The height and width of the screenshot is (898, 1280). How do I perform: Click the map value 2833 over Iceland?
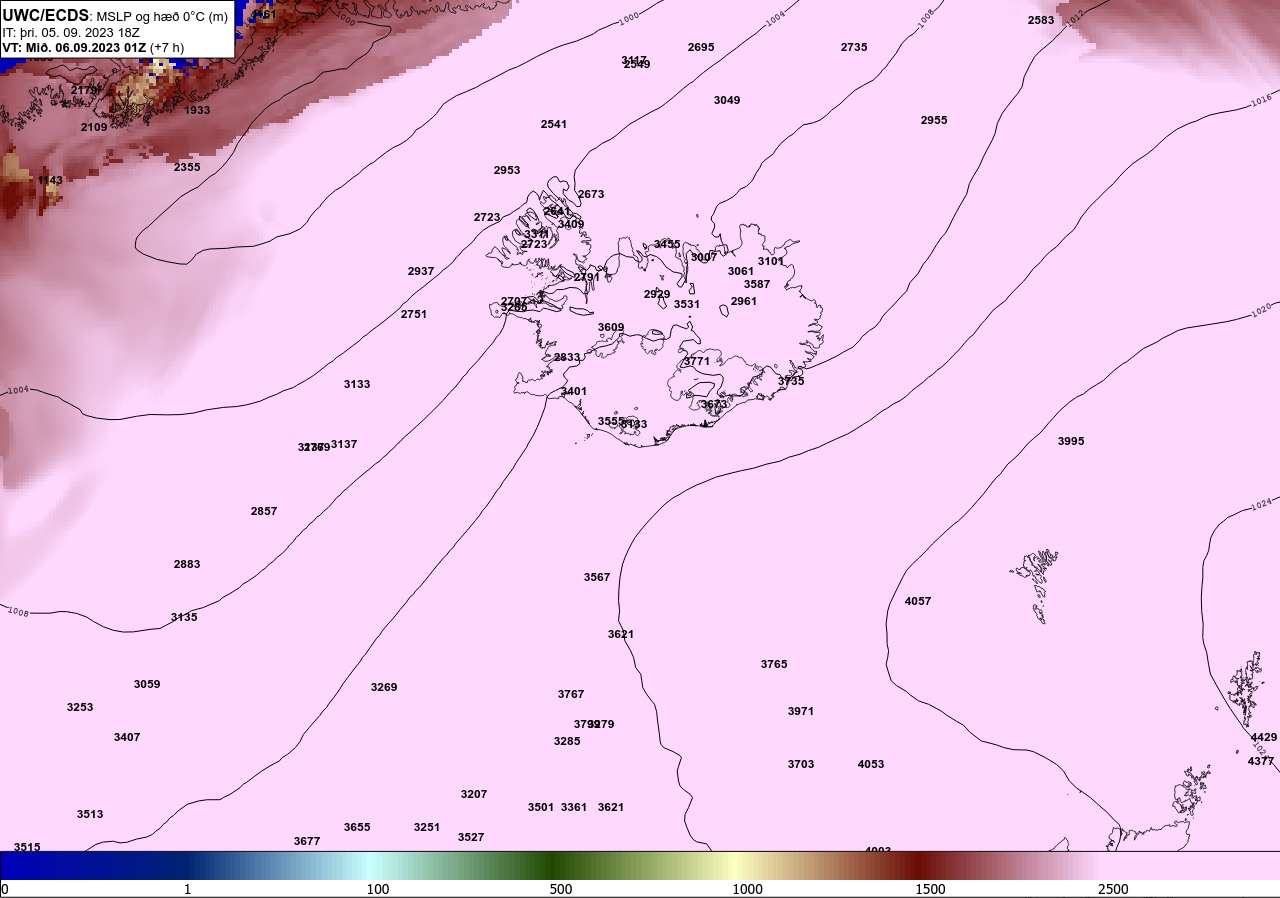(567, 357)
